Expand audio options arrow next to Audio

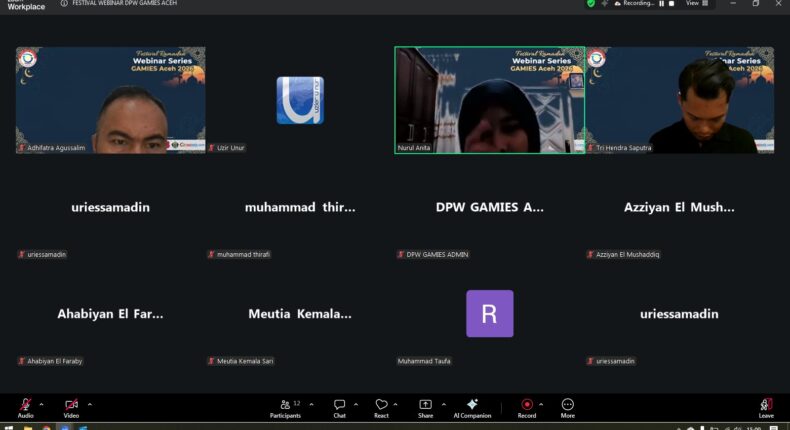click(x=41, y=404)
